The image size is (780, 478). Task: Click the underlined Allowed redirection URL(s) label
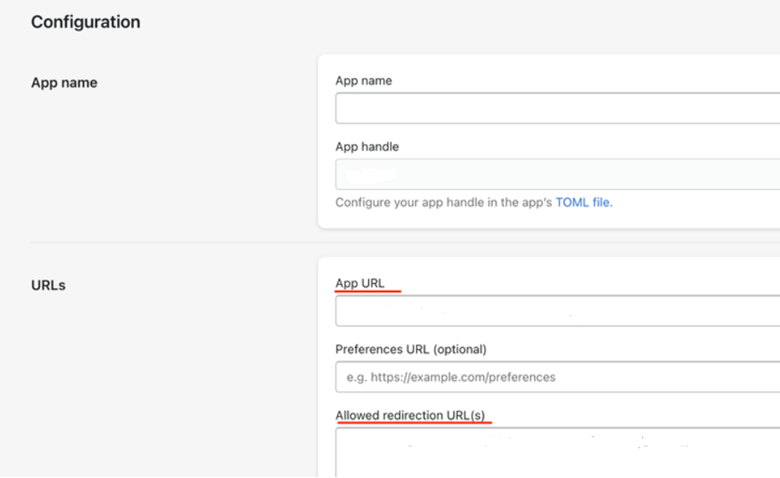pyautogui.click(x=410, y=415)
